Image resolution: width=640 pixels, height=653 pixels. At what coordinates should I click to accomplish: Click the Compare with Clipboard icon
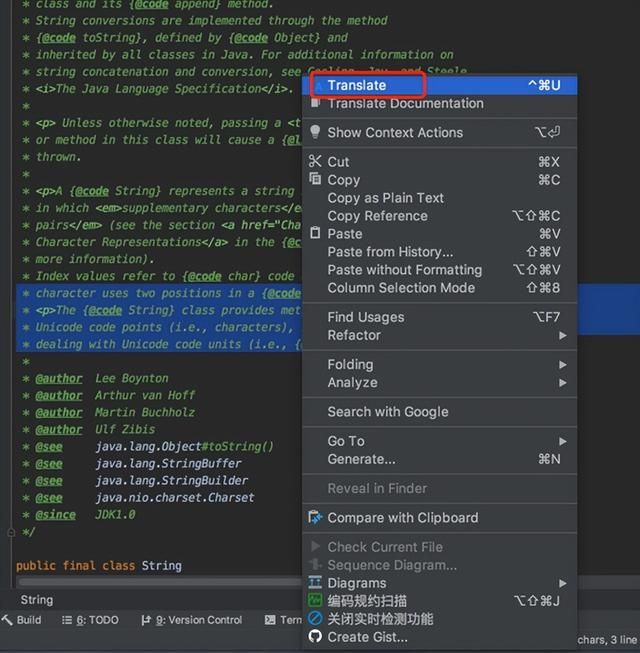[316, 518]
